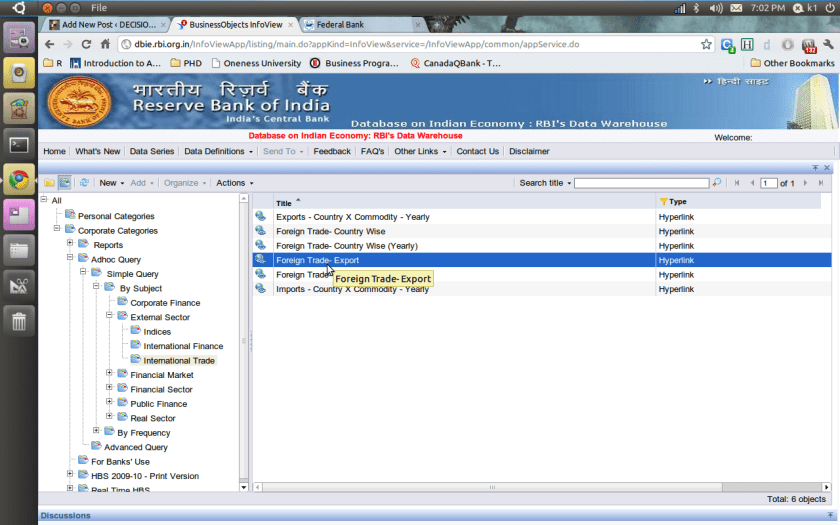
Task: Click the category view icon in toolbar
Action: [64, 183]
